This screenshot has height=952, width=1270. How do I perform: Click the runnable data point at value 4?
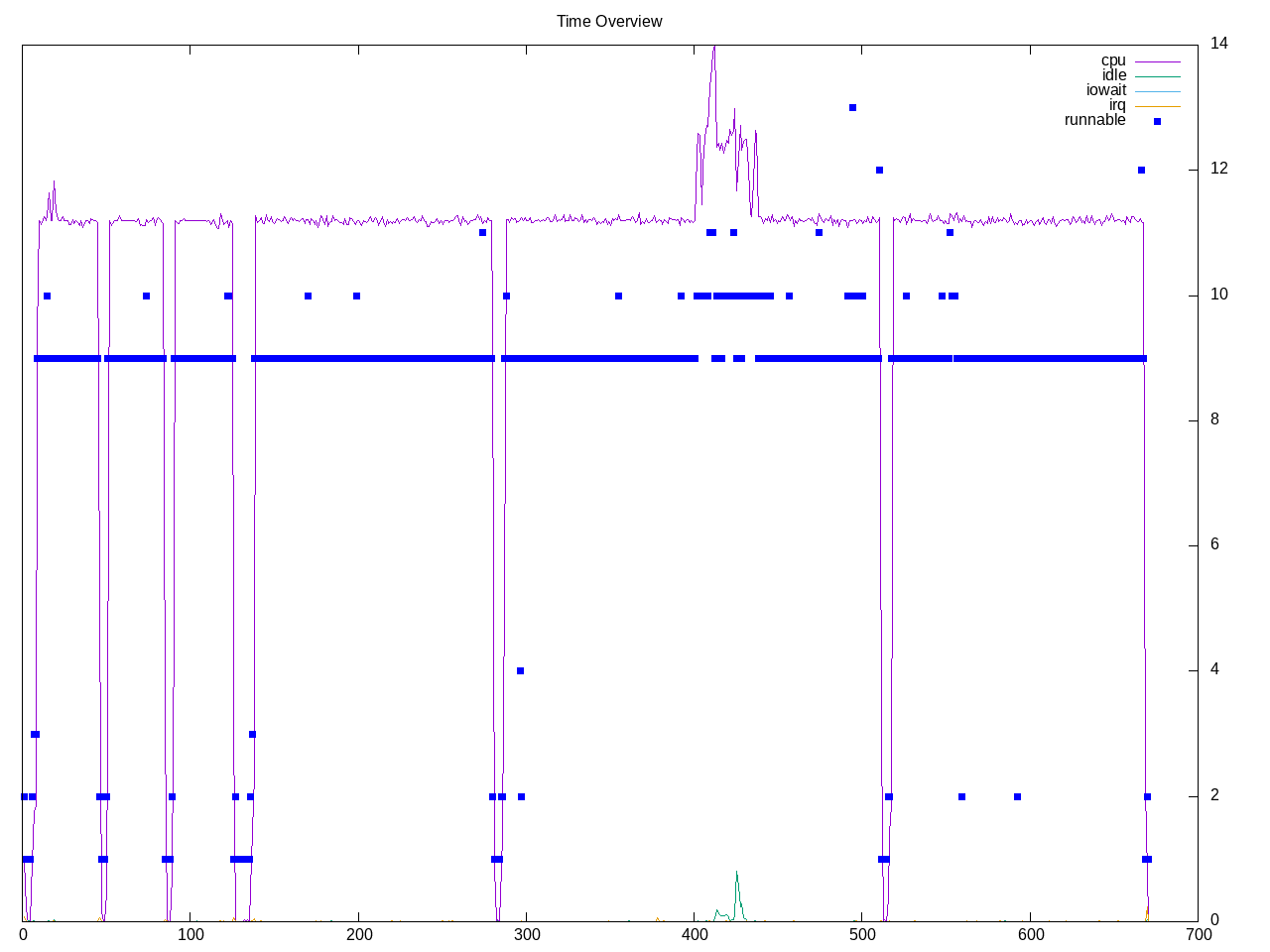[x=520, y=671]
